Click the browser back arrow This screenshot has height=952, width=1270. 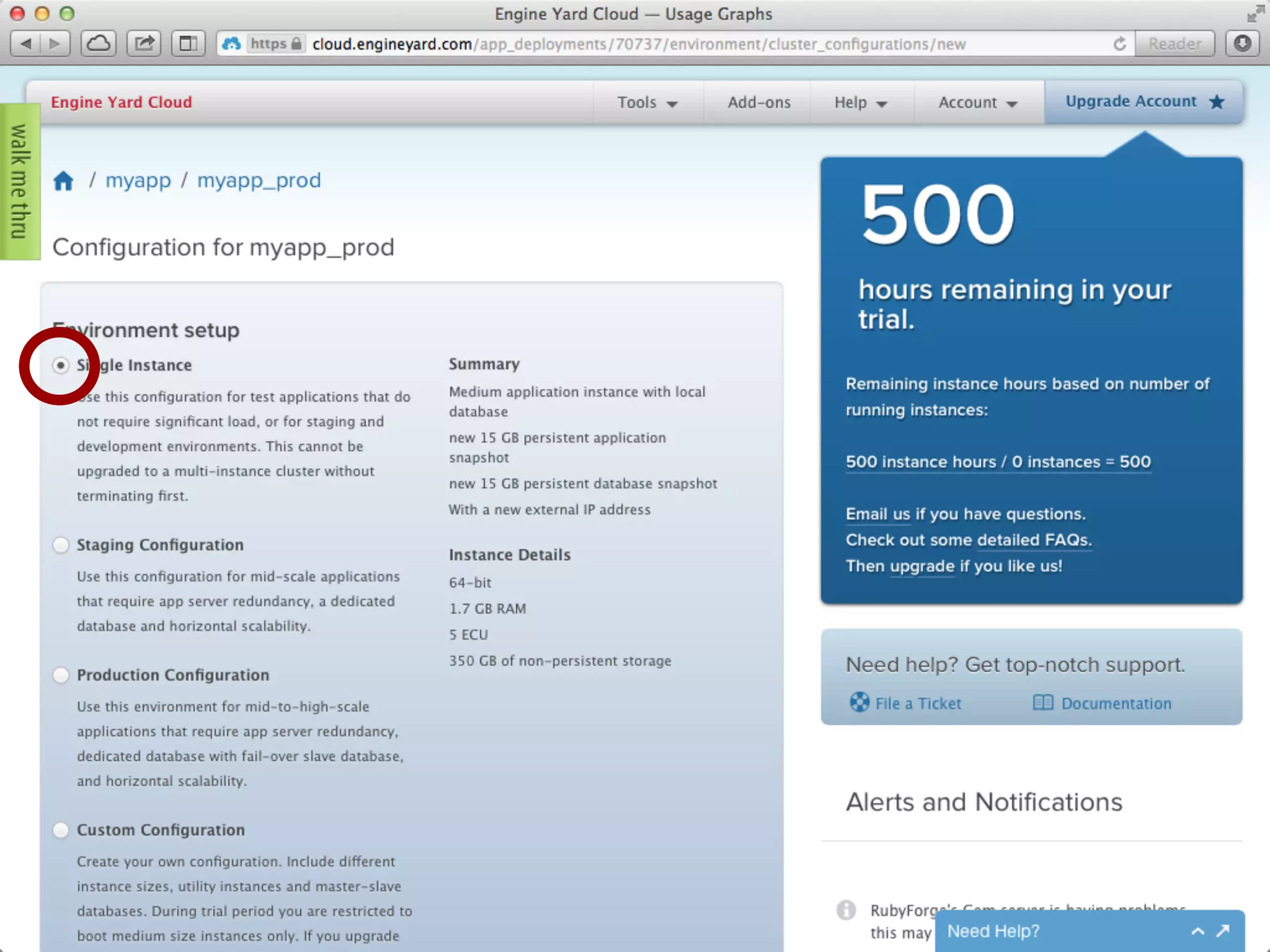pos(26,43)
